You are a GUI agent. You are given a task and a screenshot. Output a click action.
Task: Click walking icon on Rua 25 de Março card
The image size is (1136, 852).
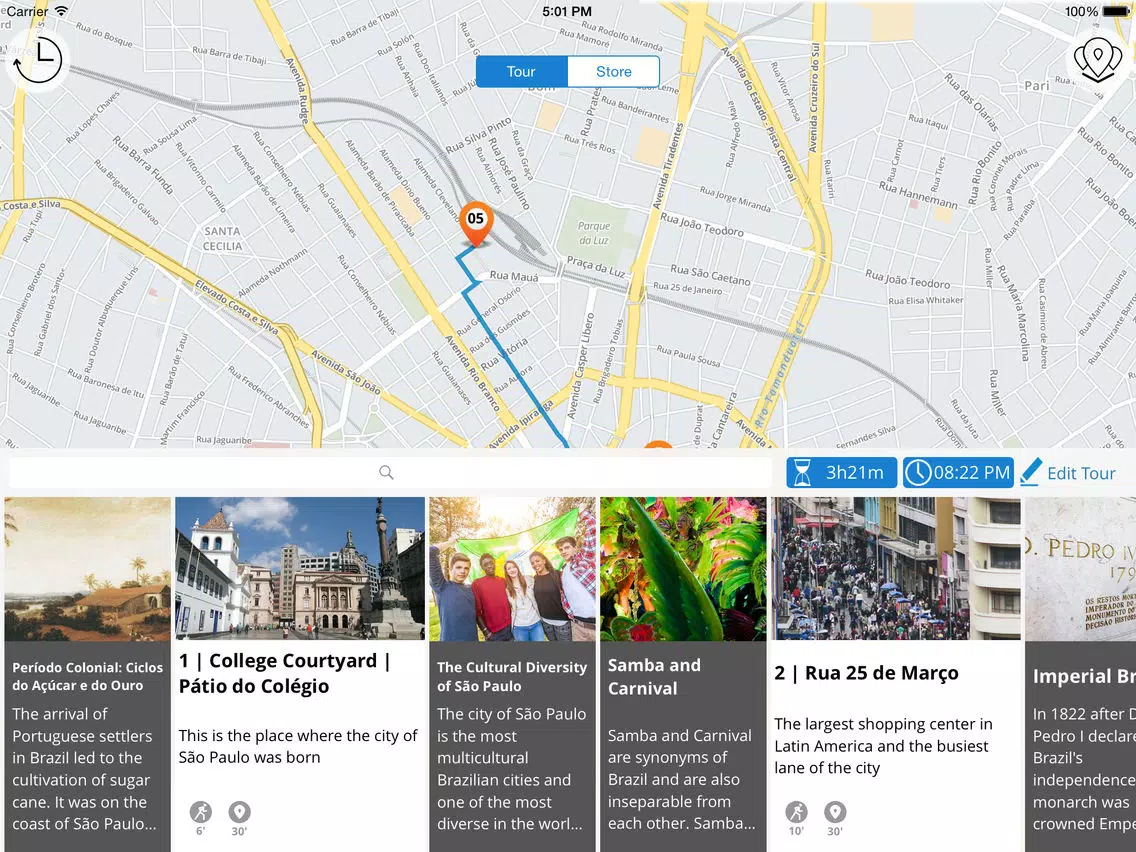point(796,812)
